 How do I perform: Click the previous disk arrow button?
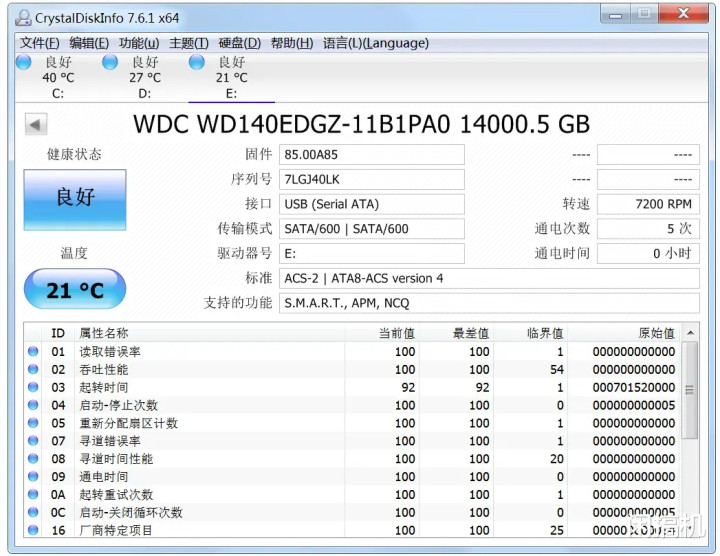click(36, 124)
